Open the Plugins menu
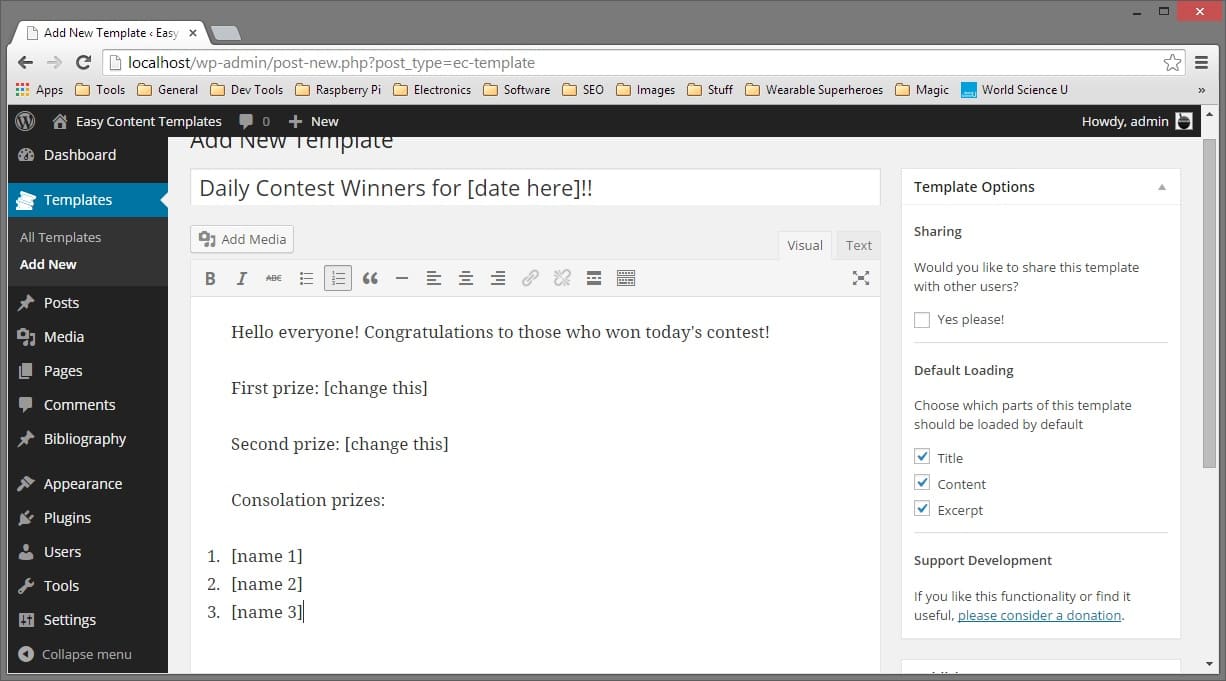 coord(87,518)
